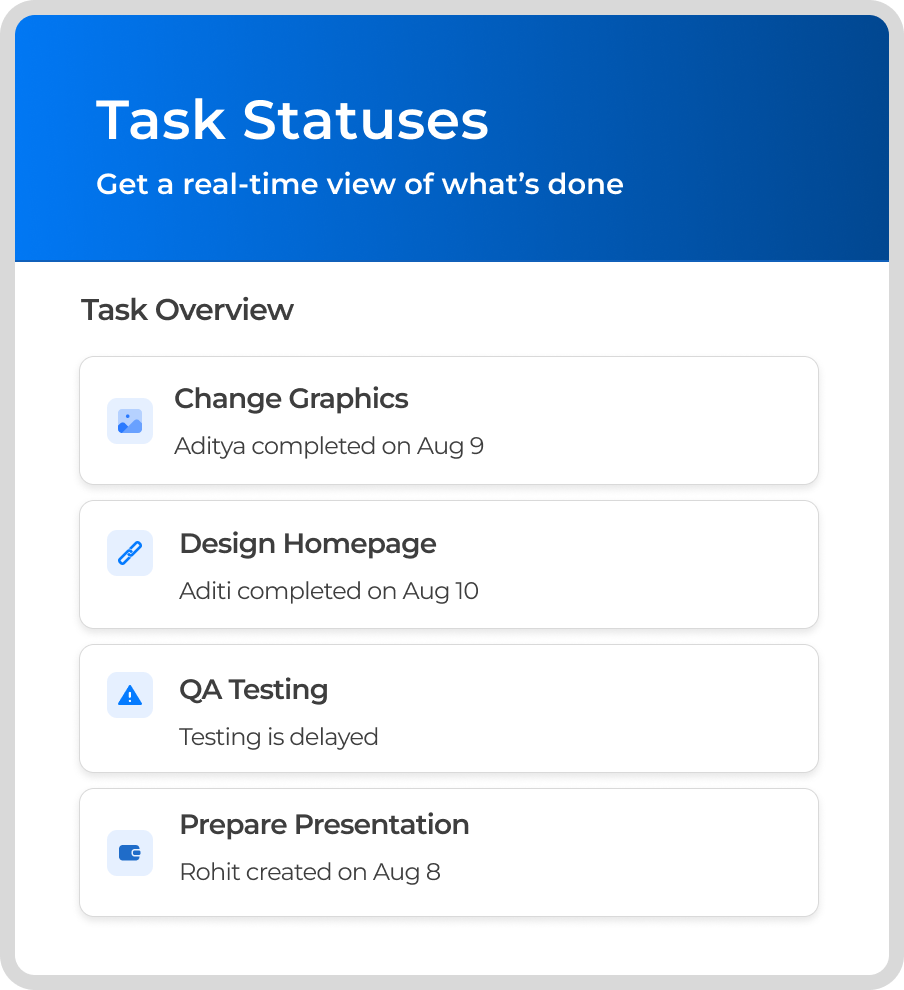Screen dimensions: 904x990
Task: Open the Change Graphics task title
Action: click(291, 399)
